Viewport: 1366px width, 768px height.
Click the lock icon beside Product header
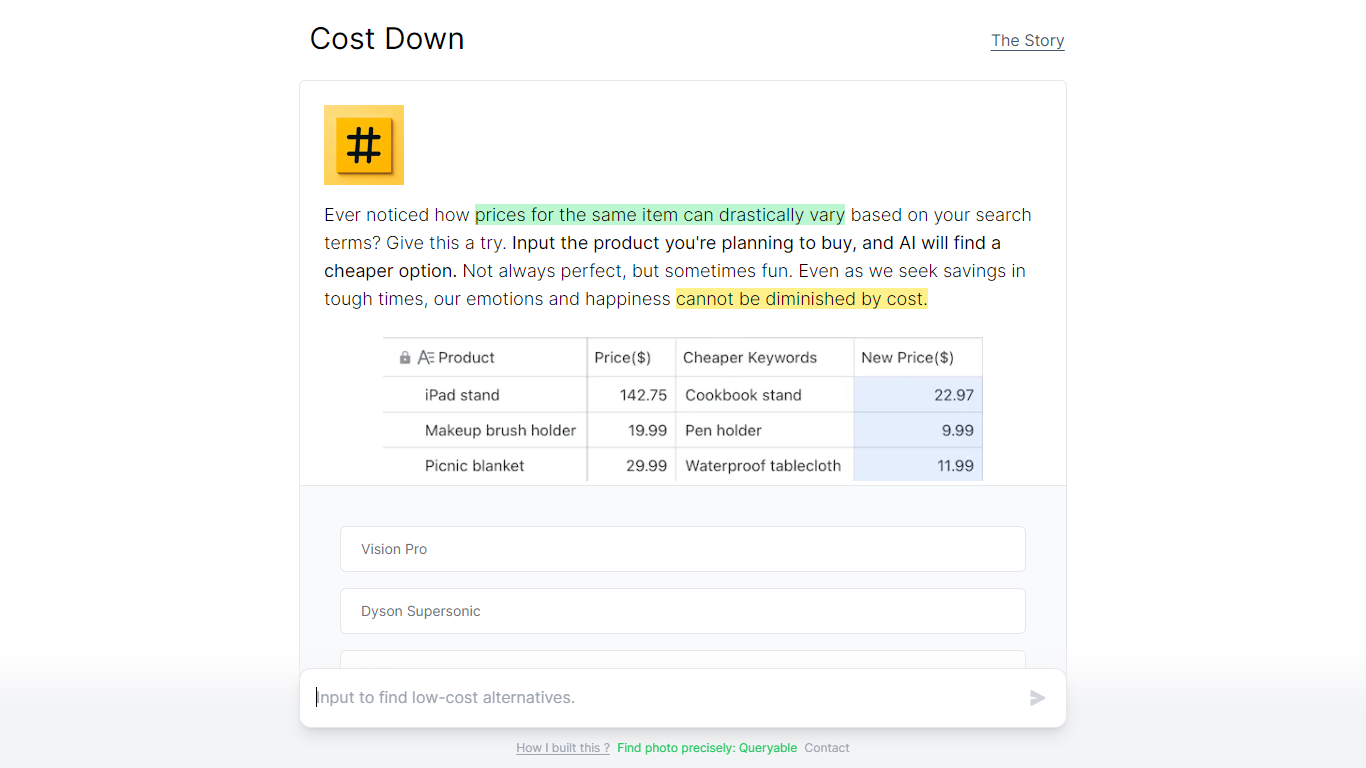pyautogui.click(x=405, y=358)
